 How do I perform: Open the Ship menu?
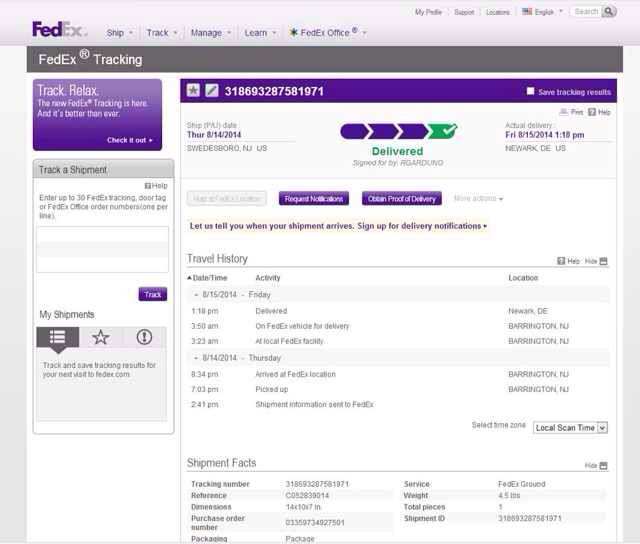120,33
